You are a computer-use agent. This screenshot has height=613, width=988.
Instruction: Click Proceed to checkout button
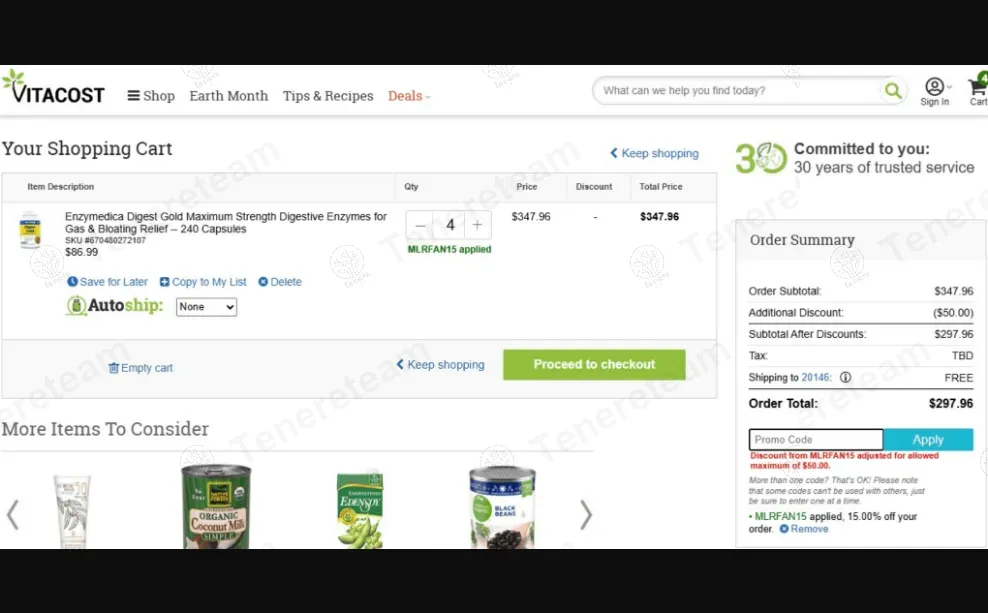click(x=594, y=364)
